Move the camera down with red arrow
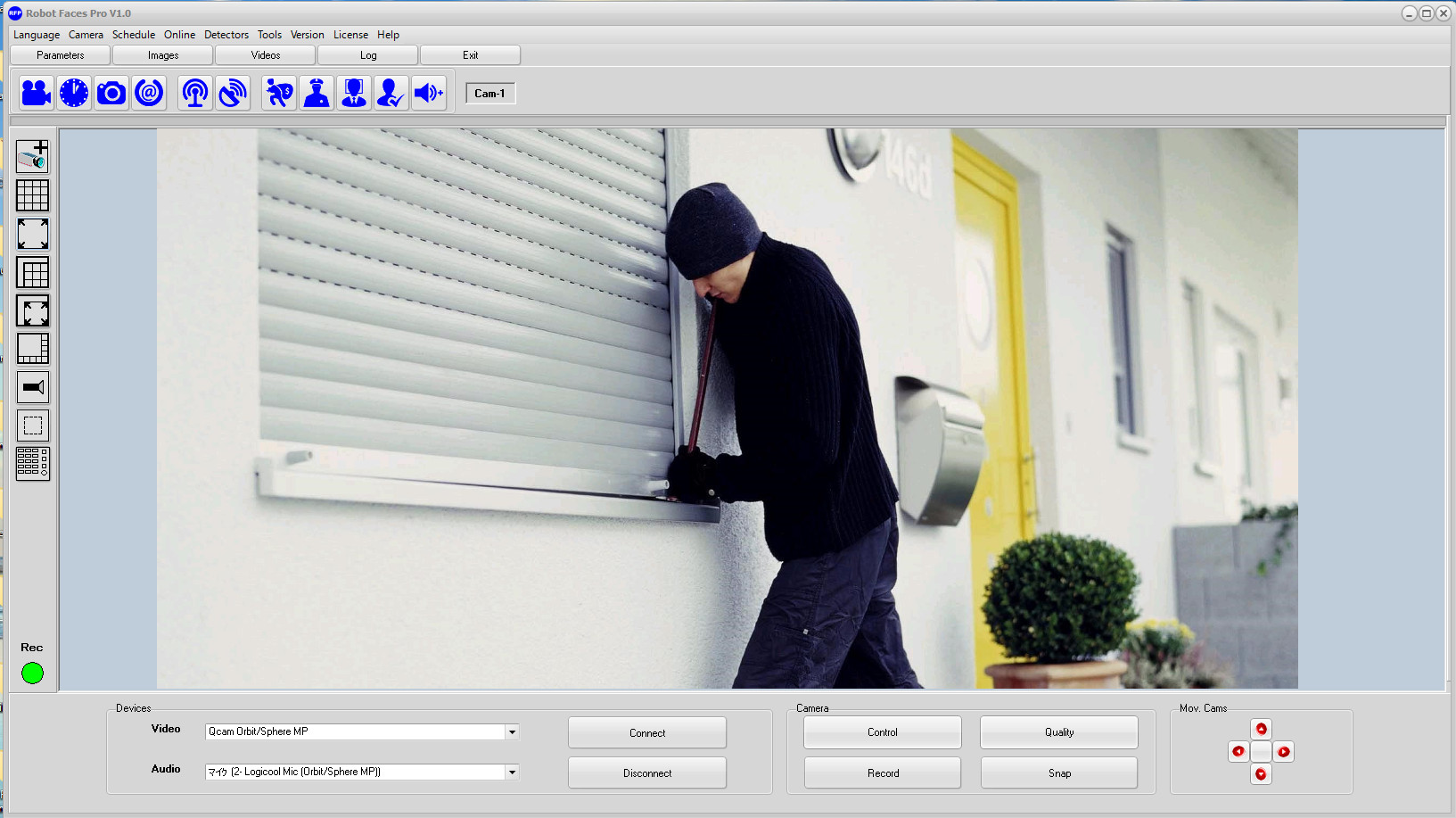Image resolution: width=1456 pixels, height=818 pixels. click(x=1261, y=774)
